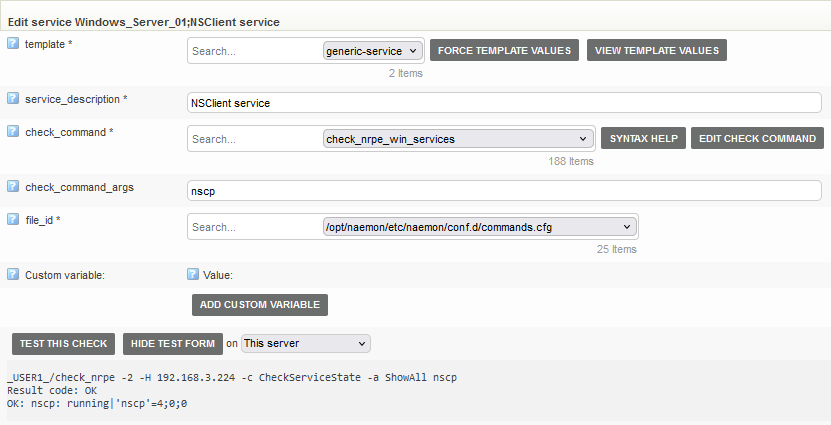Open the file_id commands.cfg dropdown
The width and height of the screenshot is (831, 425).
479,227
